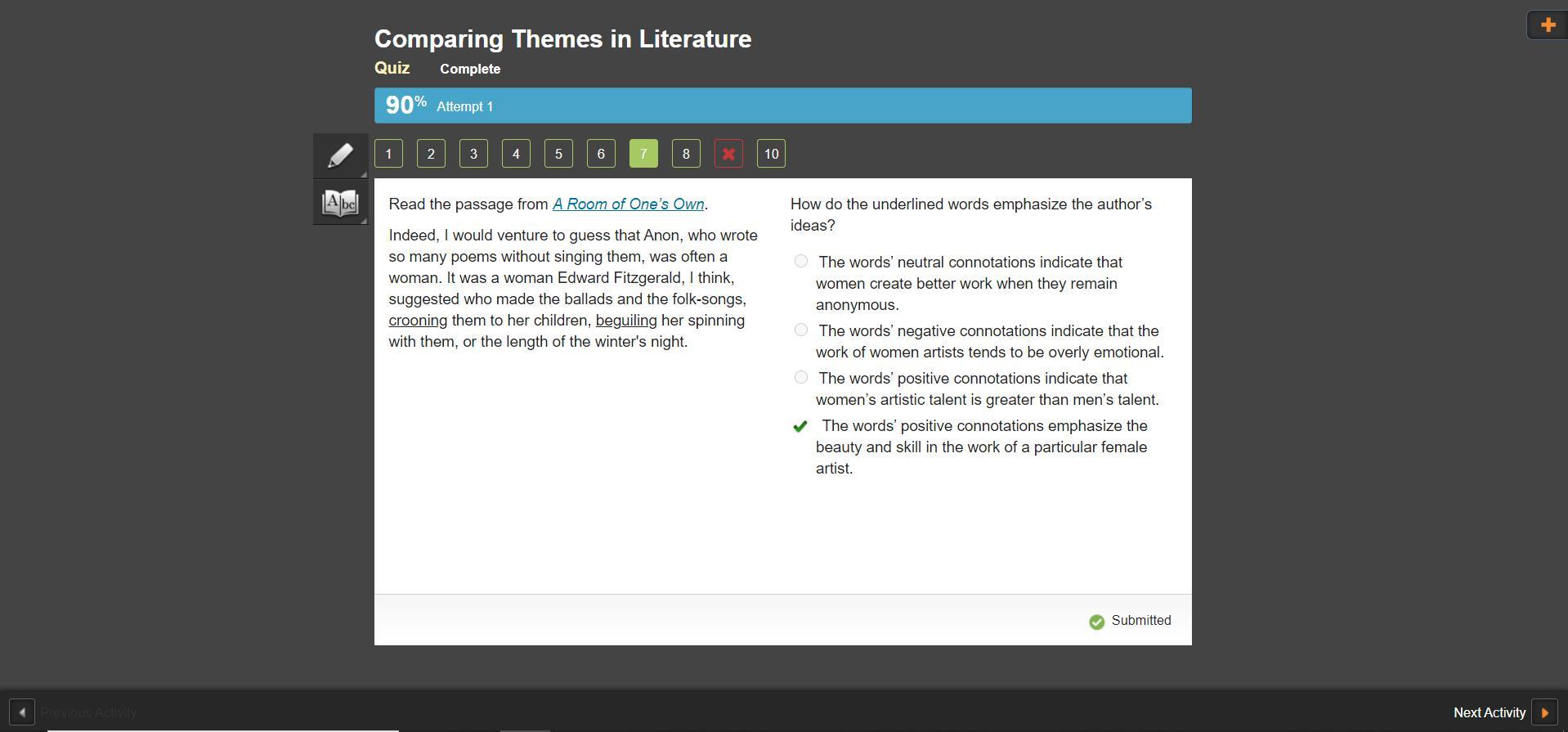Click the underlined word beguiling
The height and width of the screenshot is (732, 1568).
(626, 321)
